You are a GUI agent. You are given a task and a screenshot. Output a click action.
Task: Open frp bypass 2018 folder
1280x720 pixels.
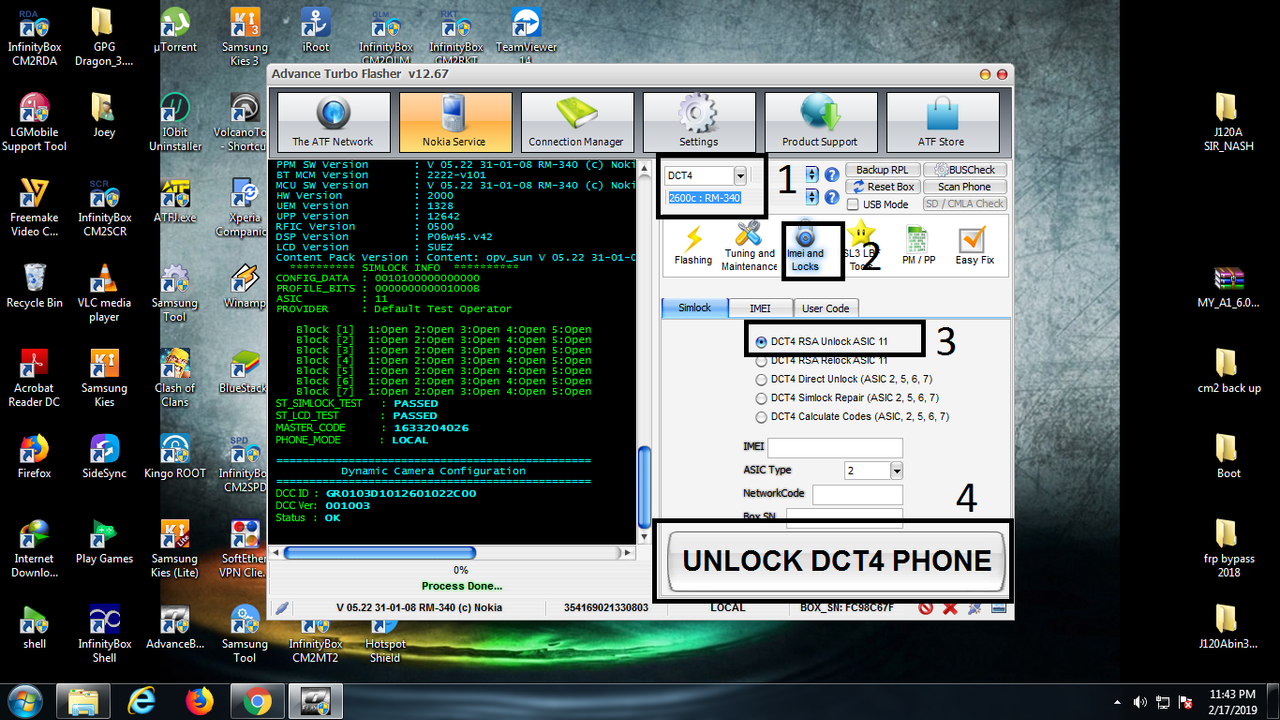coord(1229,548)
